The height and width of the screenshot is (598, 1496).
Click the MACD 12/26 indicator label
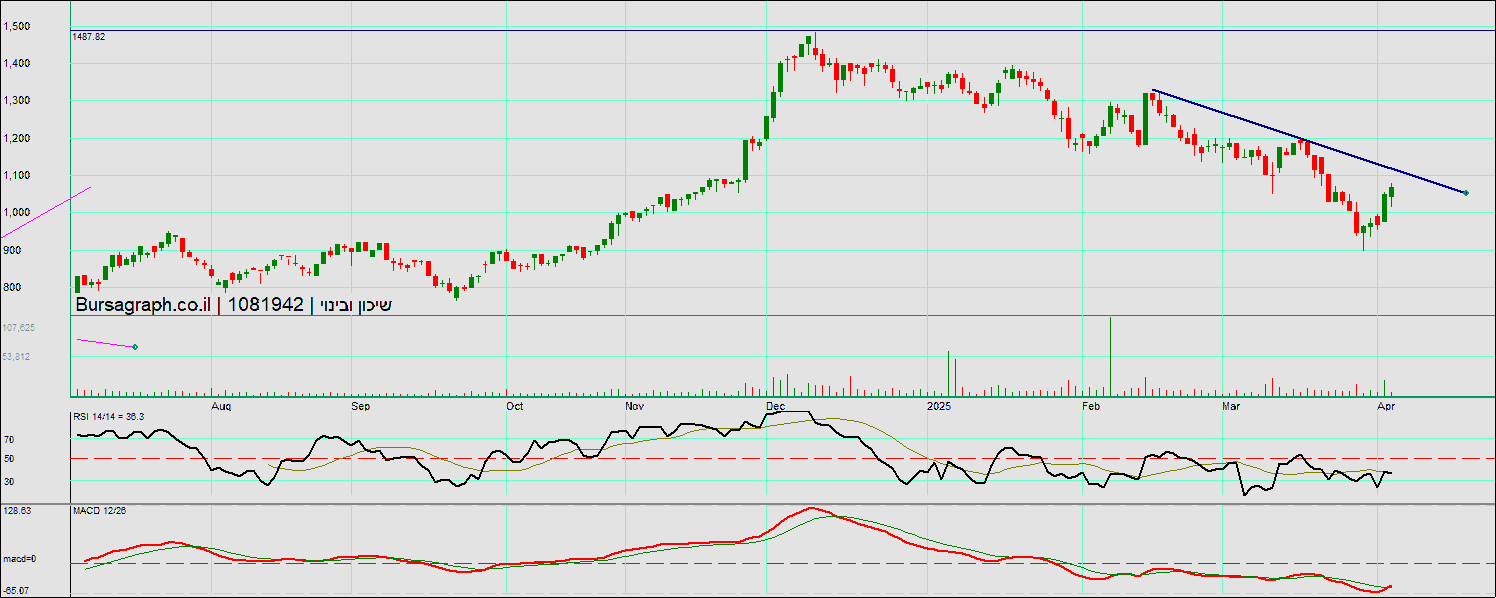pyautogui.click(x=99, y=511)
